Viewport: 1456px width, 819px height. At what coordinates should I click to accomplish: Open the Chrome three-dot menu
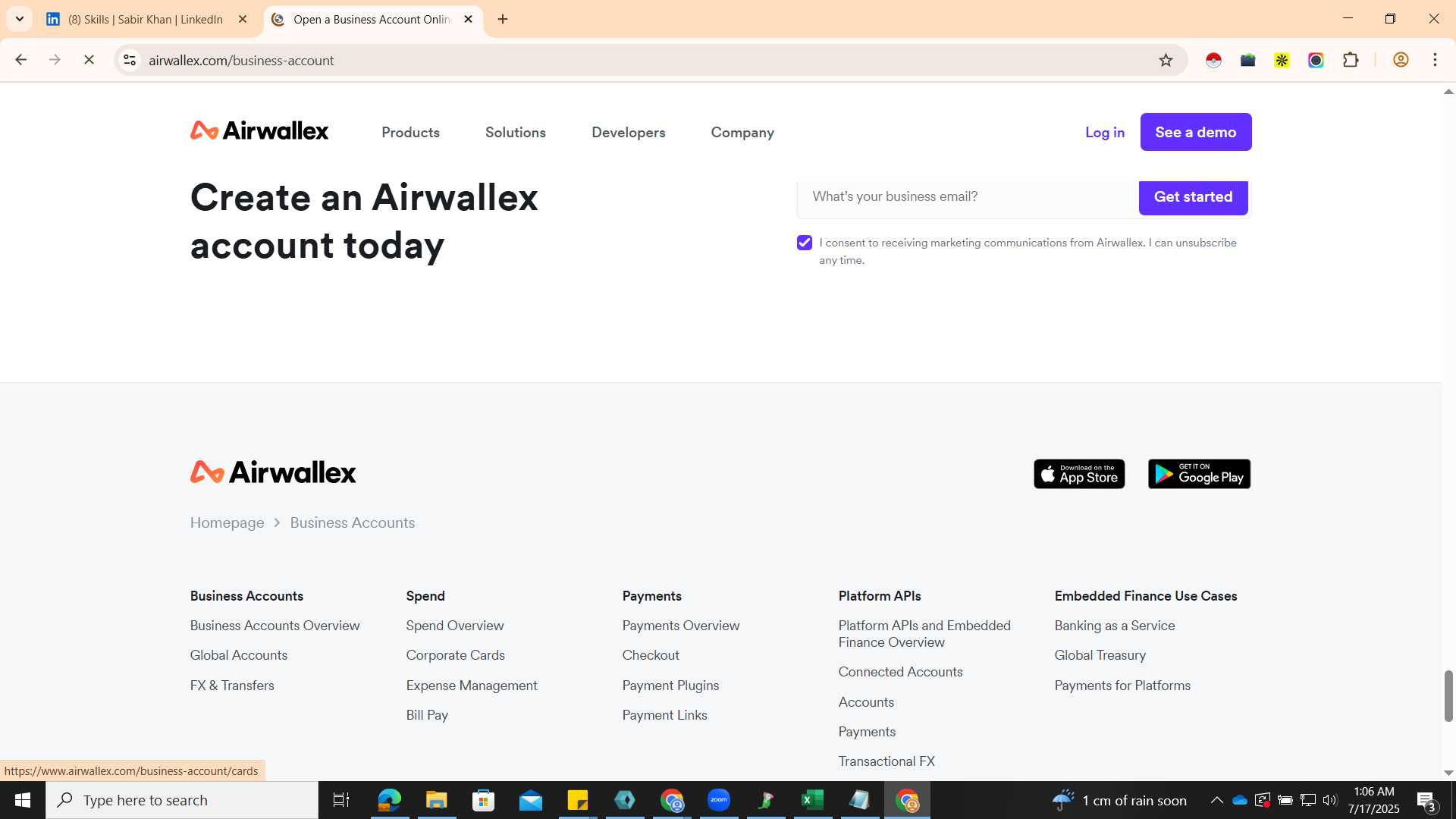[1435, 60]
